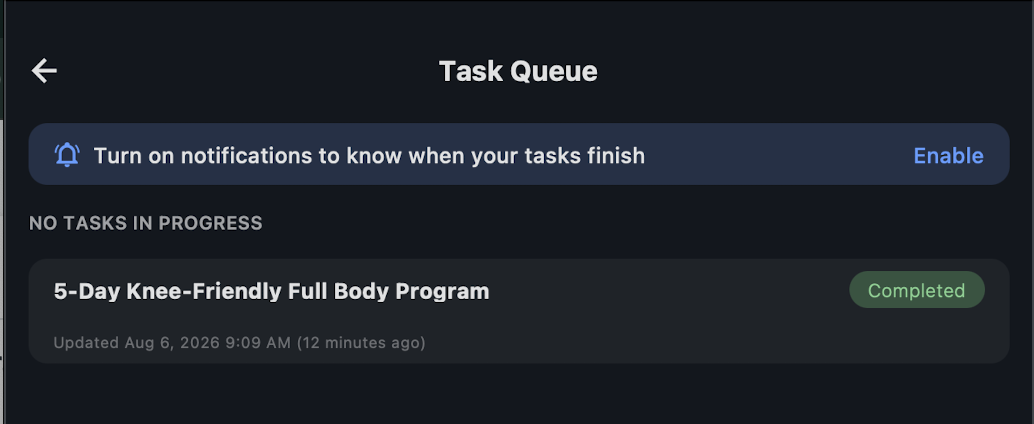Click the '5-Day' prefix of the task title
The image size is (1034, 424).
coord(86,291)
